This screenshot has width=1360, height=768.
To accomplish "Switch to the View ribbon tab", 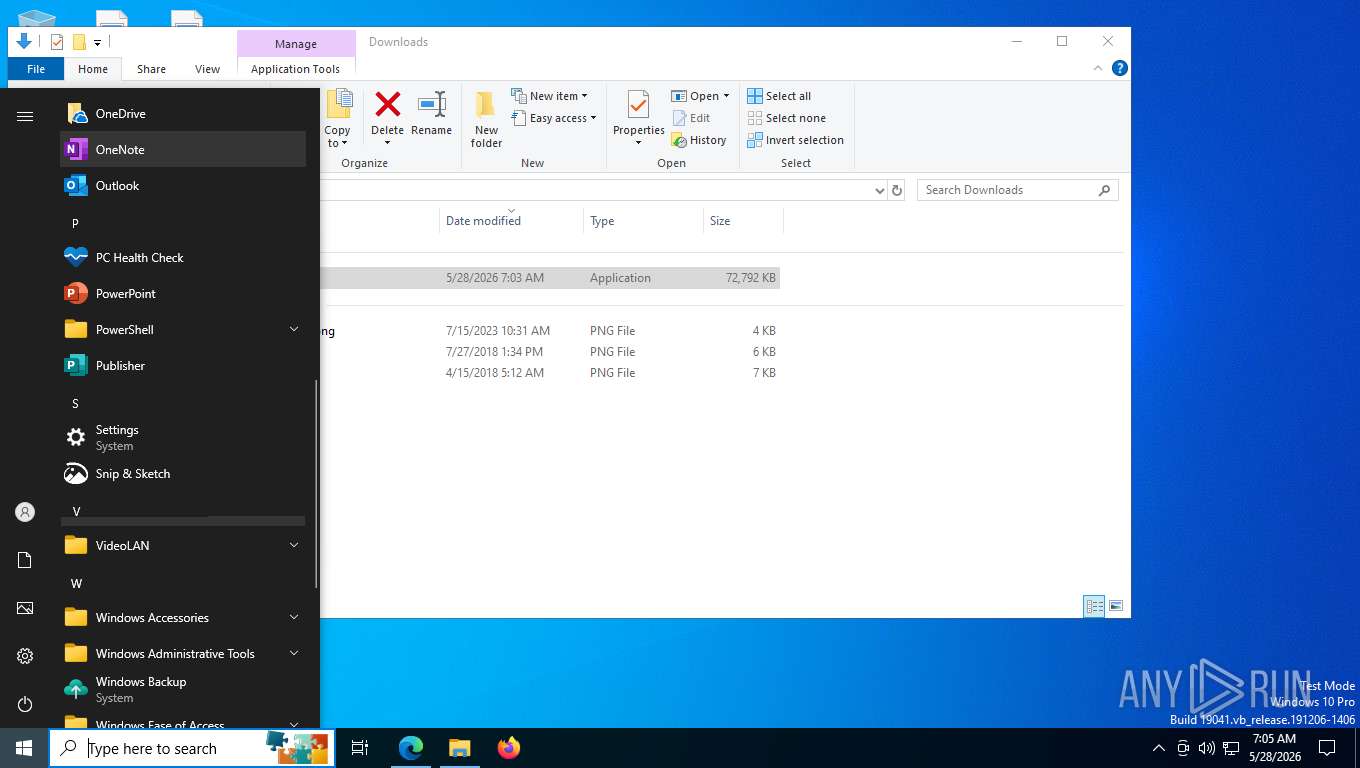I will pos(208,69).
